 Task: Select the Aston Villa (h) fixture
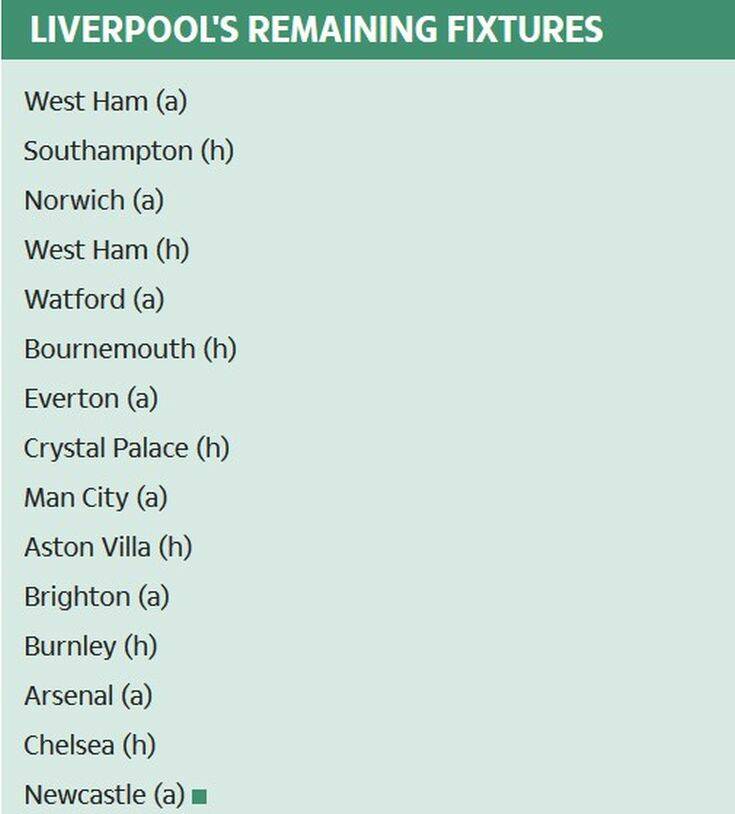coord(108,547)
